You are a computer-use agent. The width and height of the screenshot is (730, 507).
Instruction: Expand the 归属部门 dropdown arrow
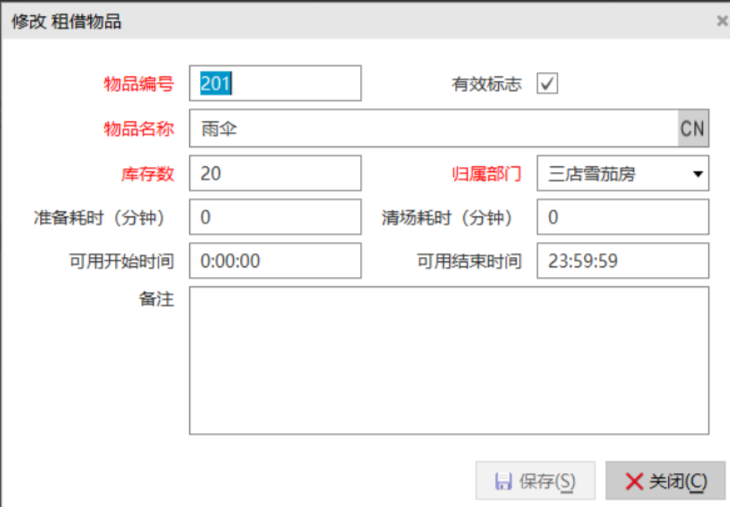(696, 174)
